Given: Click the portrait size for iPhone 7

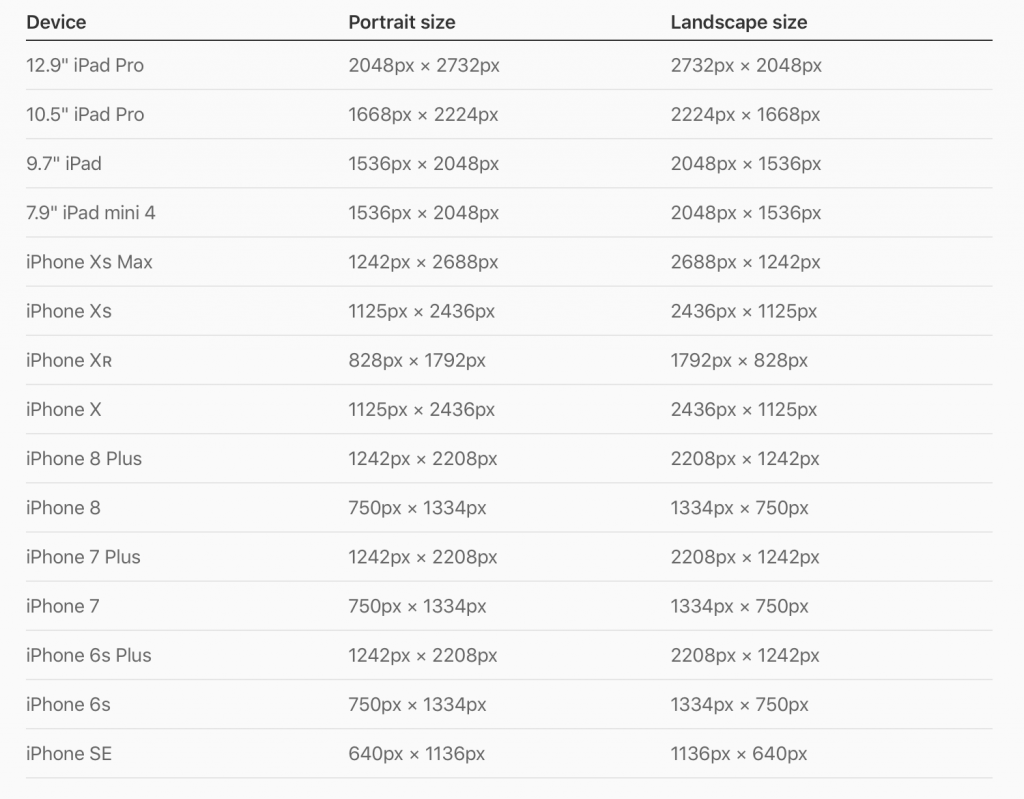Looking at the screenshot, I should 417,606.
